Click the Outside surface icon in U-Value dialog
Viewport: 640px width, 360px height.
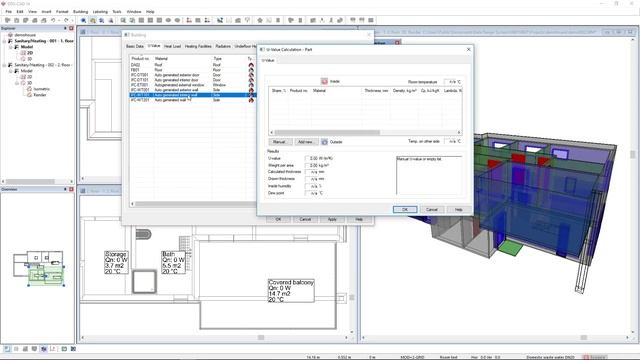tap(324, 142)
